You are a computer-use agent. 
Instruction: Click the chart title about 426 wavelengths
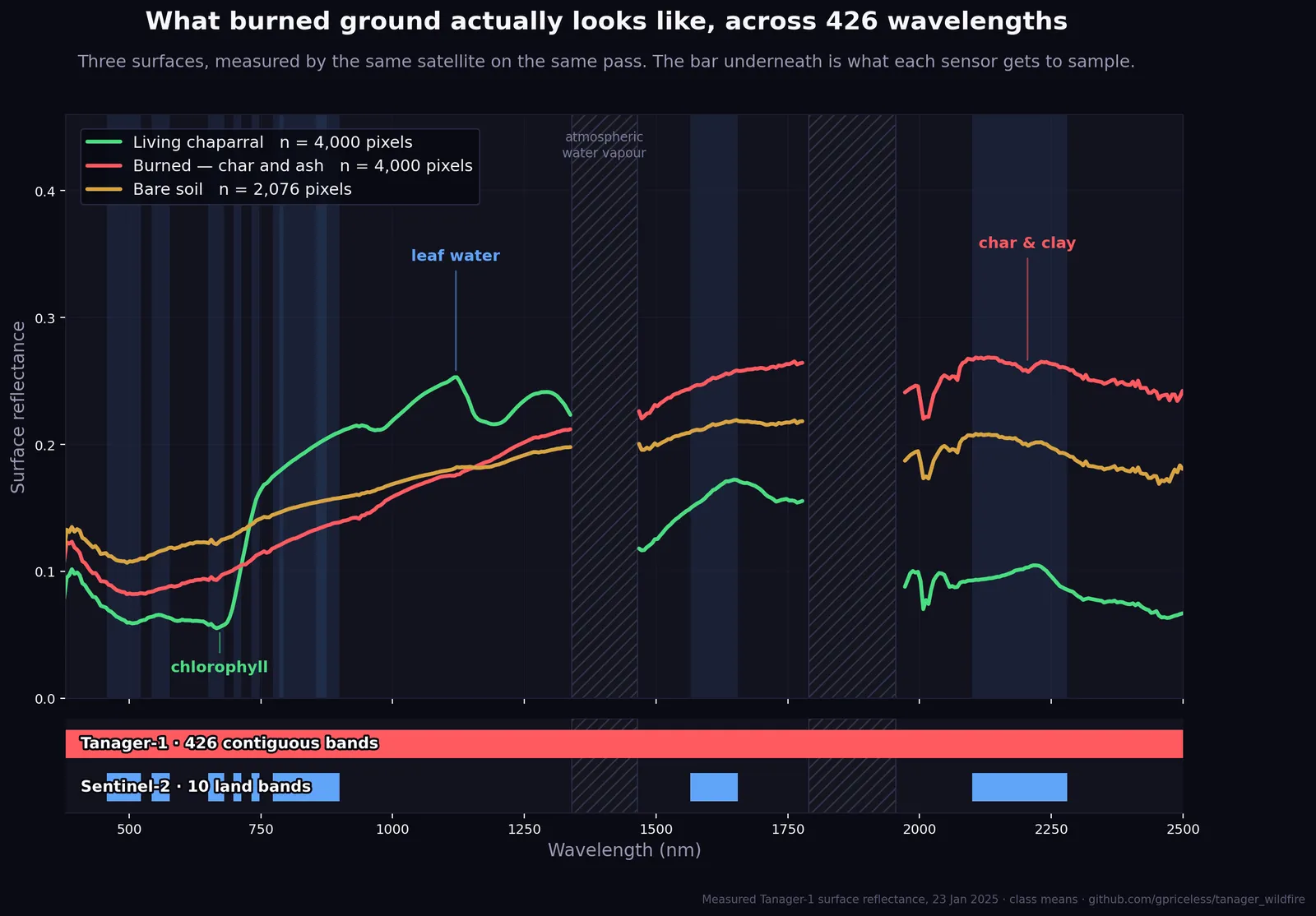click(x=606, y=21)
